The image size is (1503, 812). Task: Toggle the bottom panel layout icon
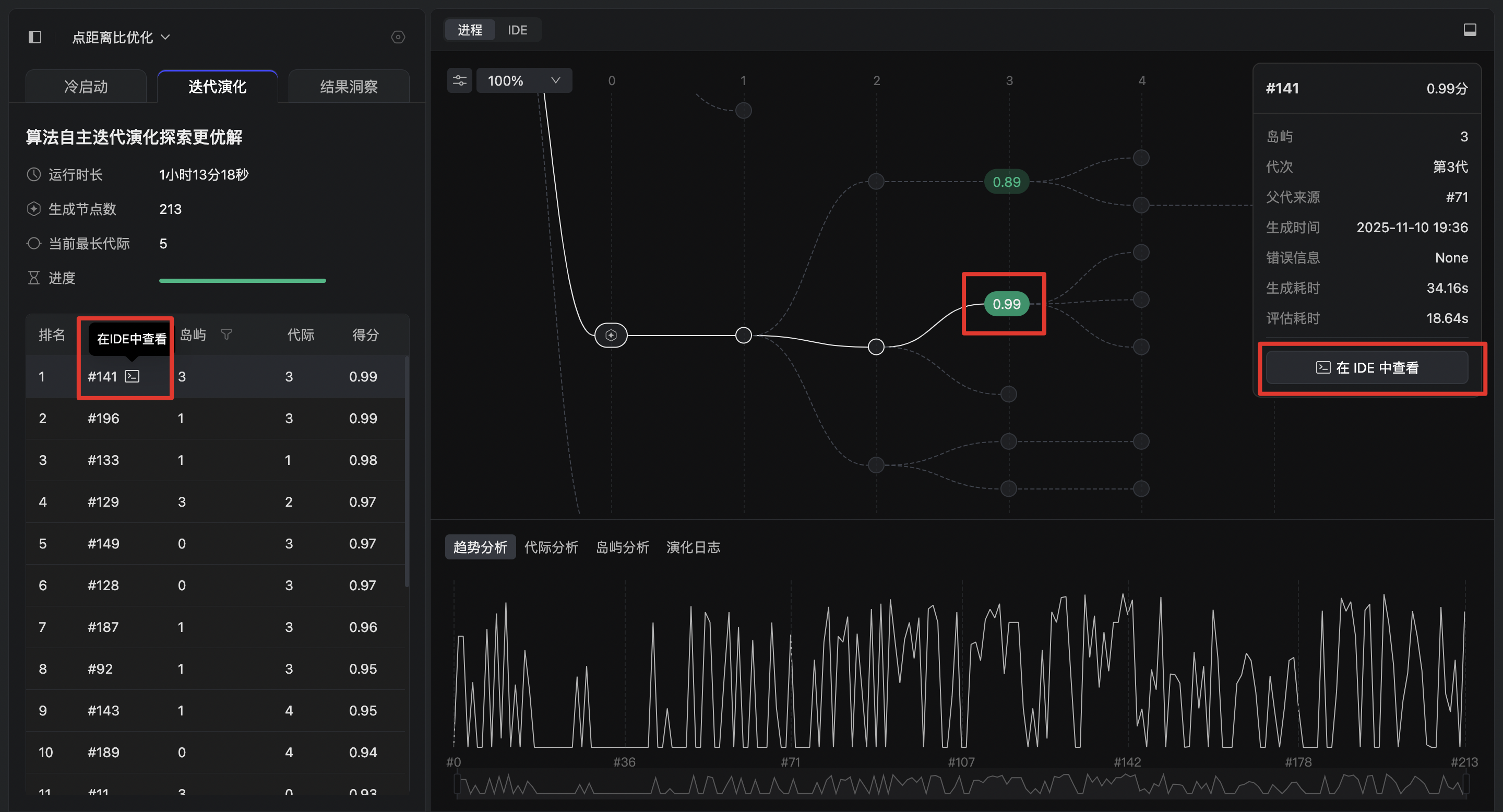[x=1470, y=30]
